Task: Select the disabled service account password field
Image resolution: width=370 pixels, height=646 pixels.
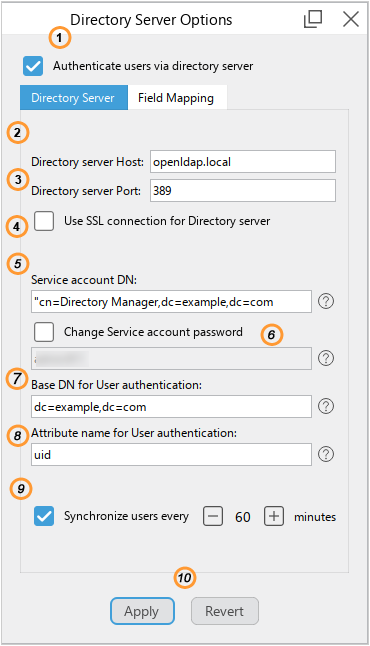Action: 171,358
